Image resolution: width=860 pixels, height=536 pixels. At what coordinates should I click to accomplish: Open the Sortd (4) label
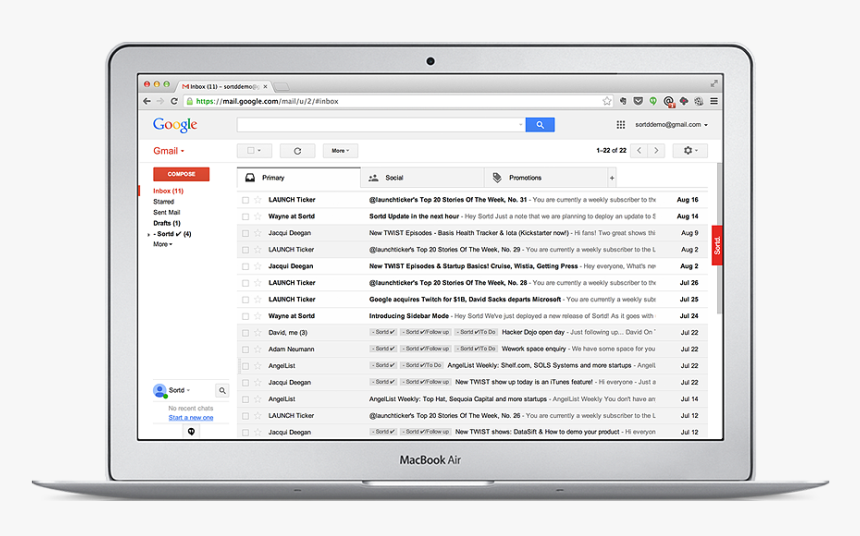tap(172, 234)
